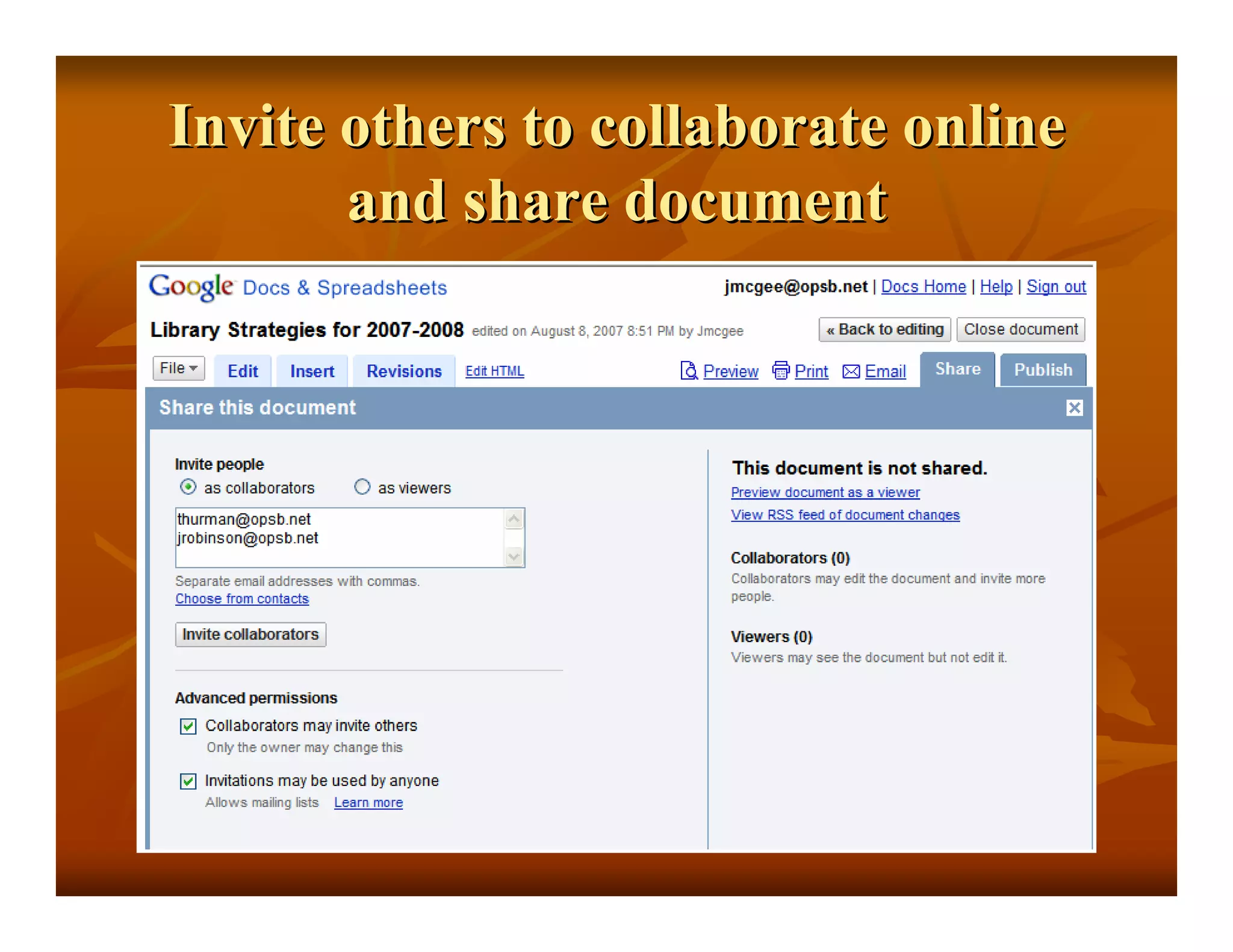Viewport: 1233px width, 952px height.
Task: Close the Share this document panel
Action: pos(1074,408)
